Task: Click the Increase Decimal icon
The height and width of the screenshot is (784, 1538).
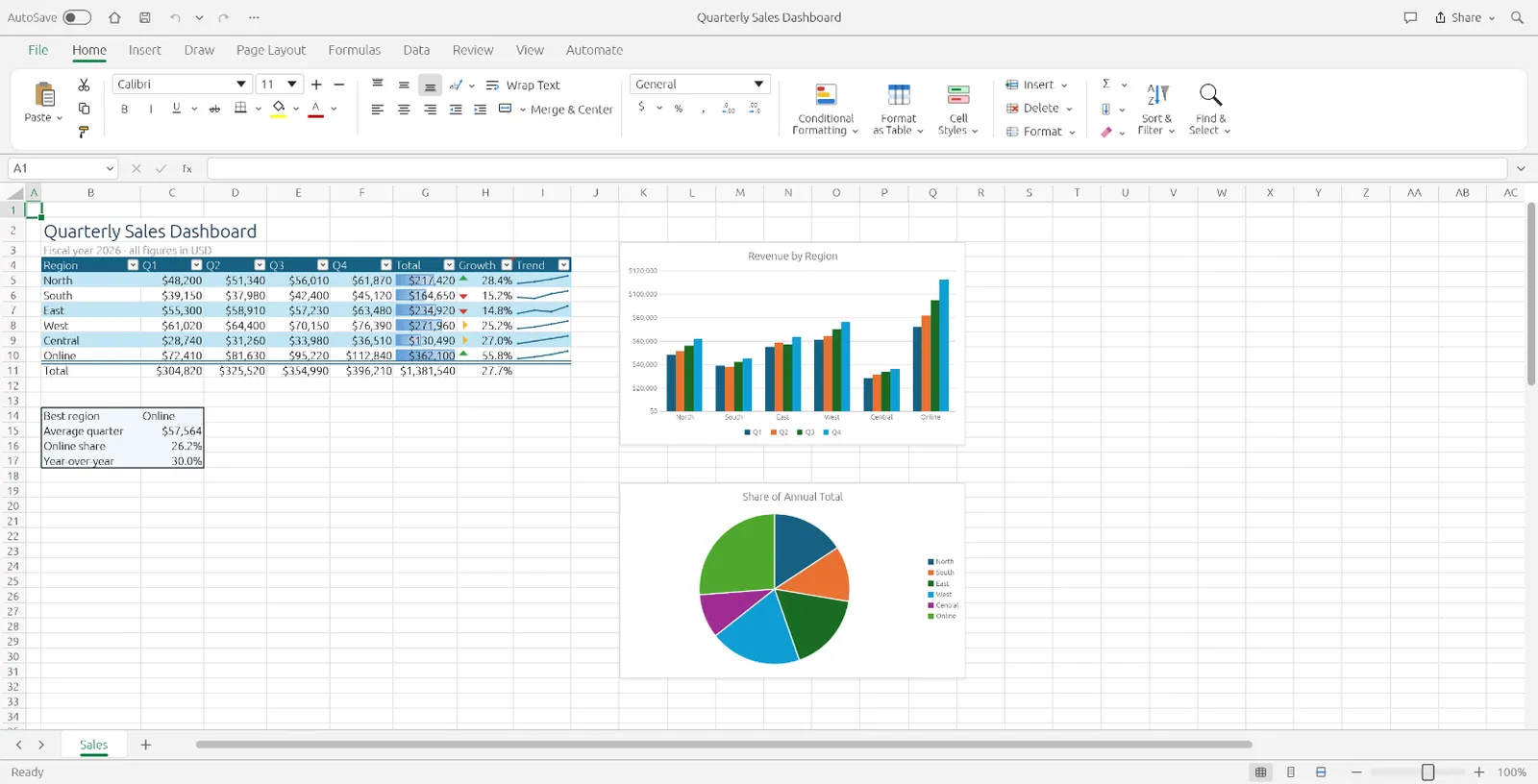Action: pos(729,109)
